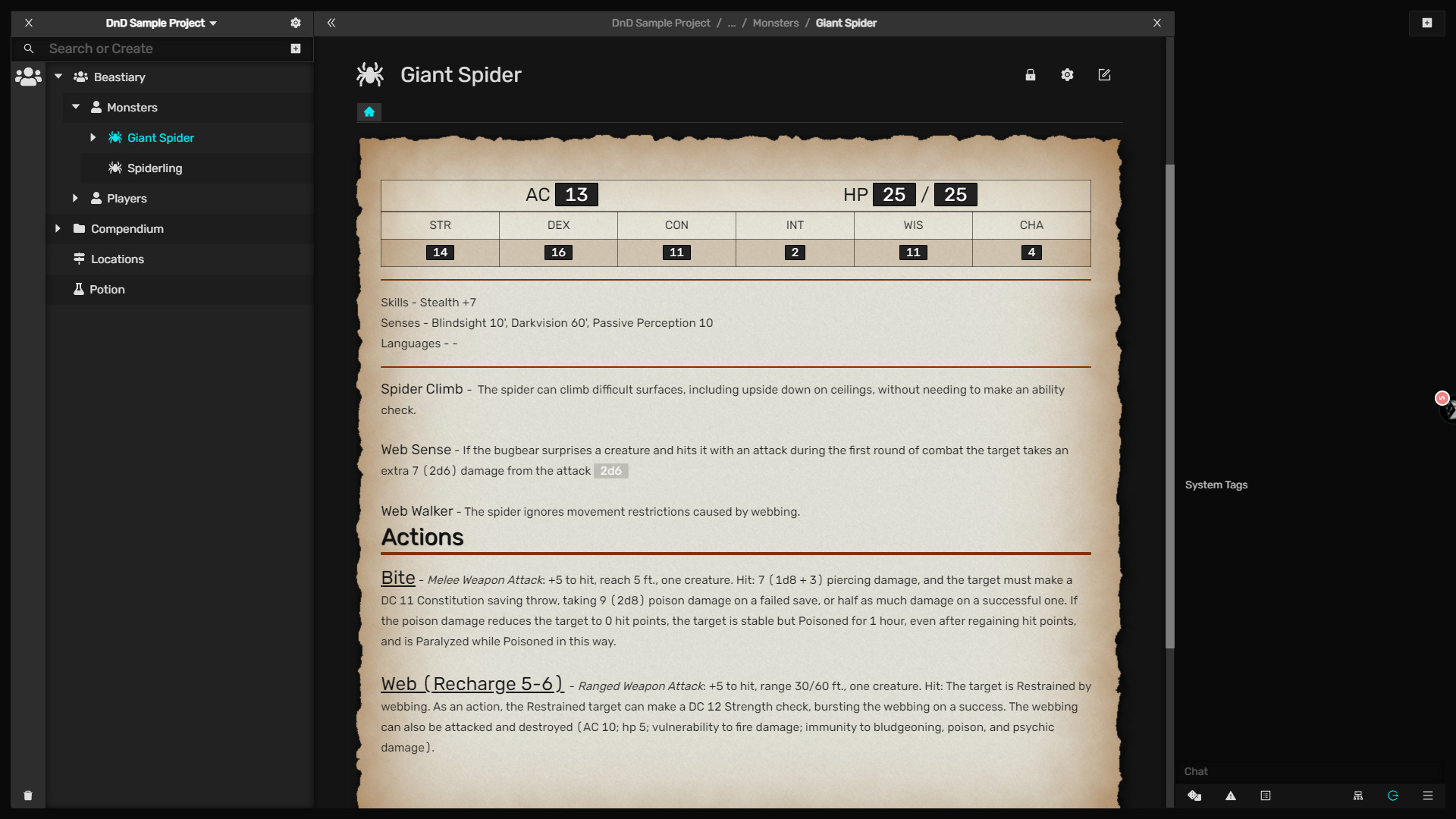The height and width of the screenshot is (819, 1456).
Task: Click the lock icon on Giant Spider
Action: 1031,74
